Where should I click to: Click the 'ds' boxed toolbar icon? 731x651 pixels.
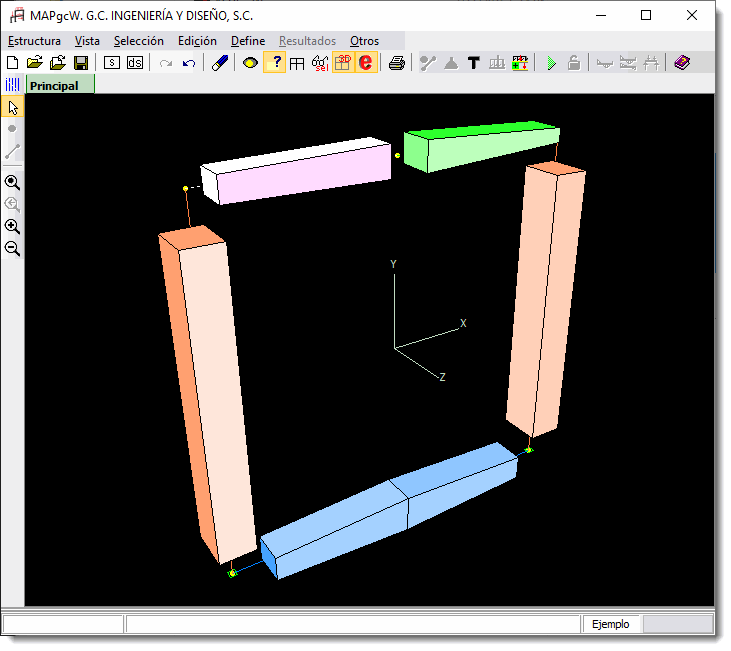(x=135, y=62)
